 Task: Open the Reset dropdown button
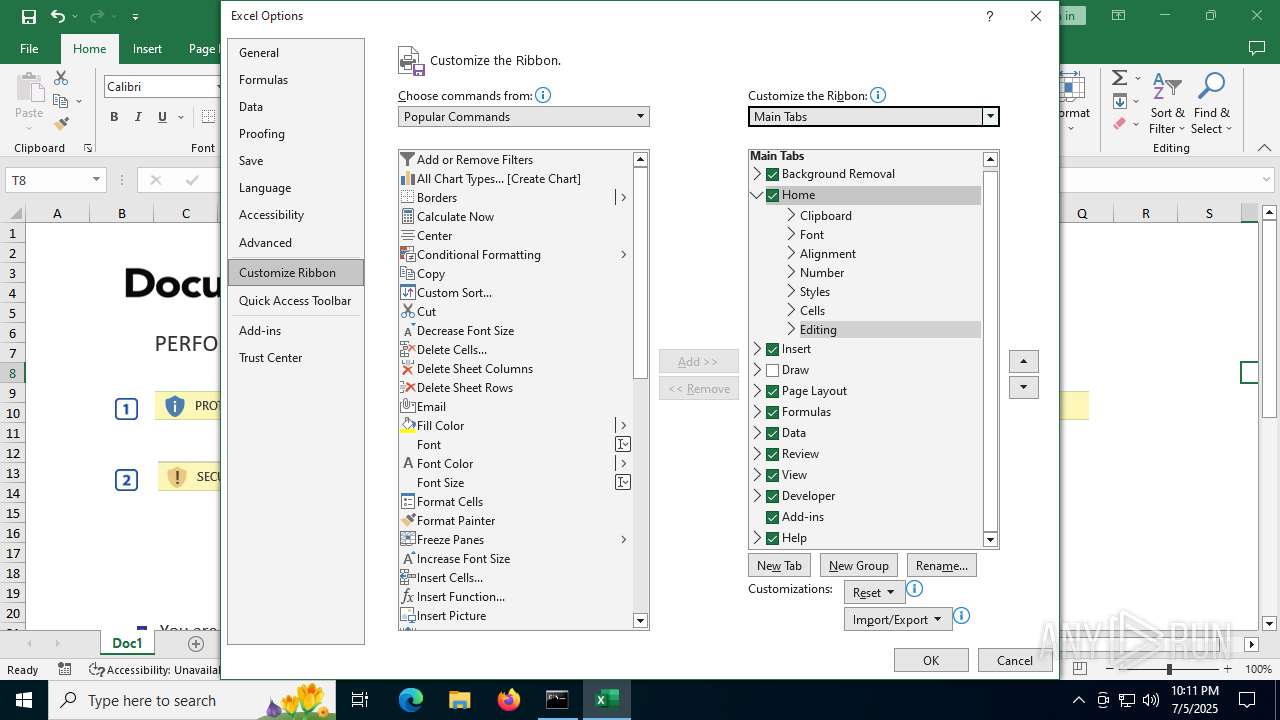(874, 592)
